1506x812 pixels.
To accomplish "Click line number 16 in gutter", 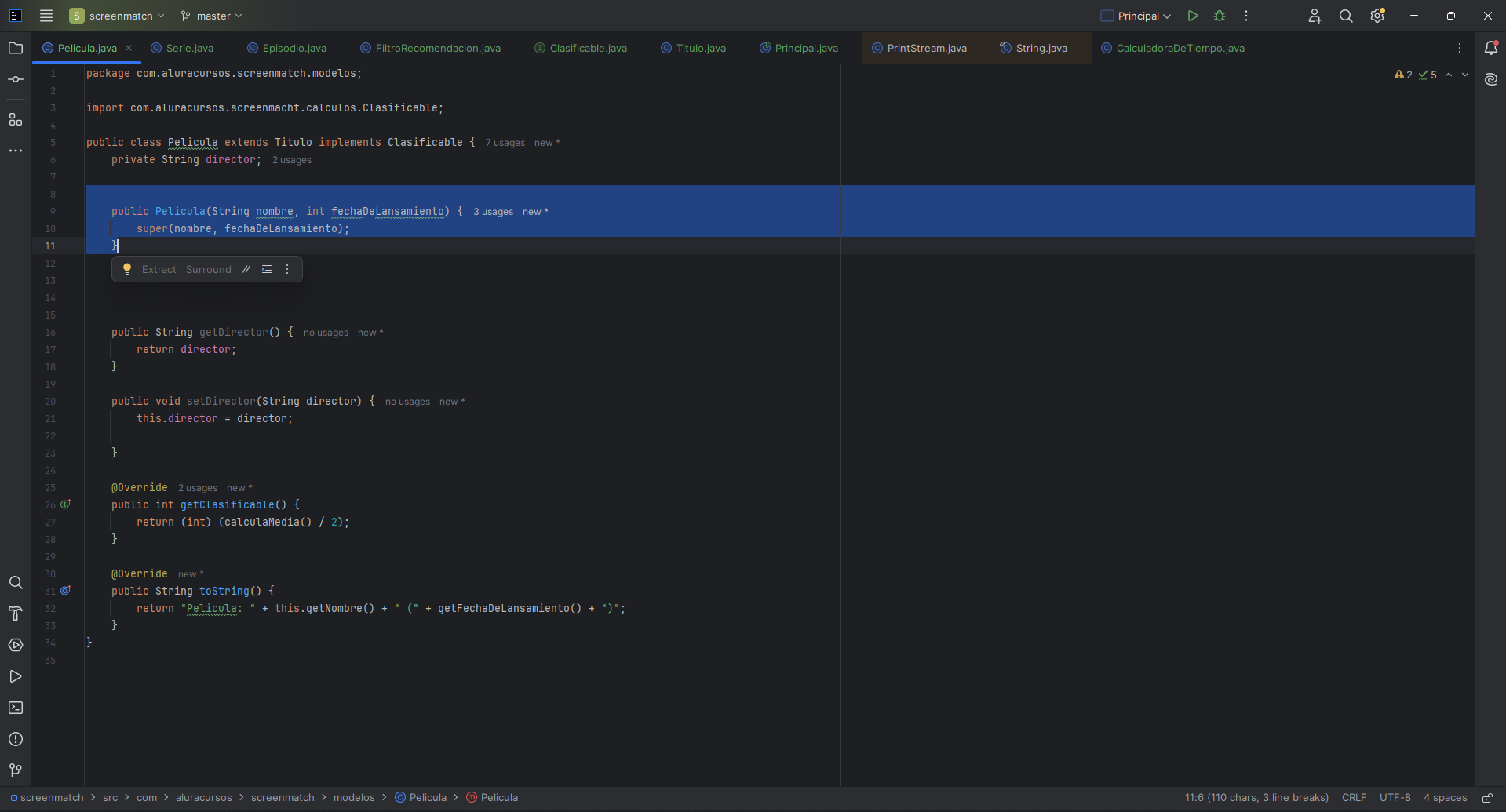I will [x=50, y=333].
